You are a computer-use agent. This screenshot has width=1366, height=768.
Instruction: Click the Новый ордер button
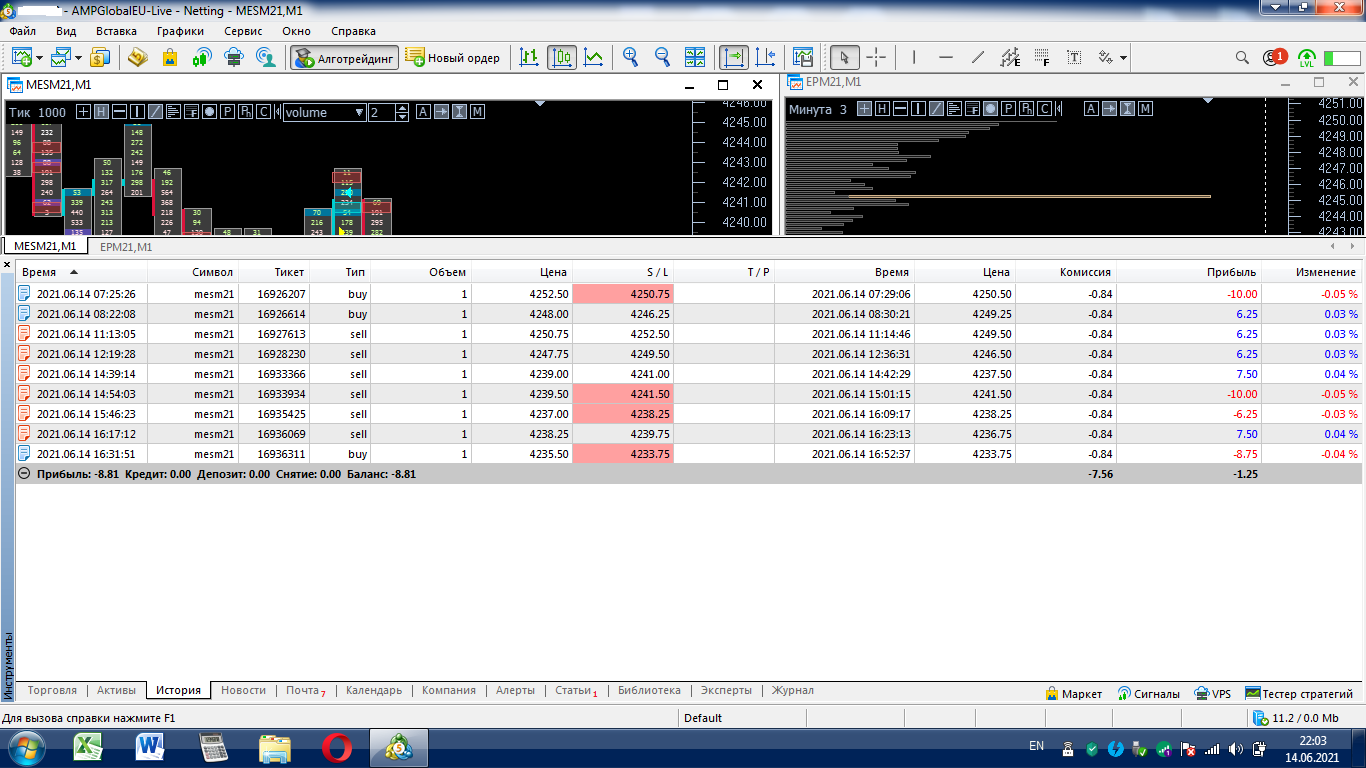tap(453, 57)
